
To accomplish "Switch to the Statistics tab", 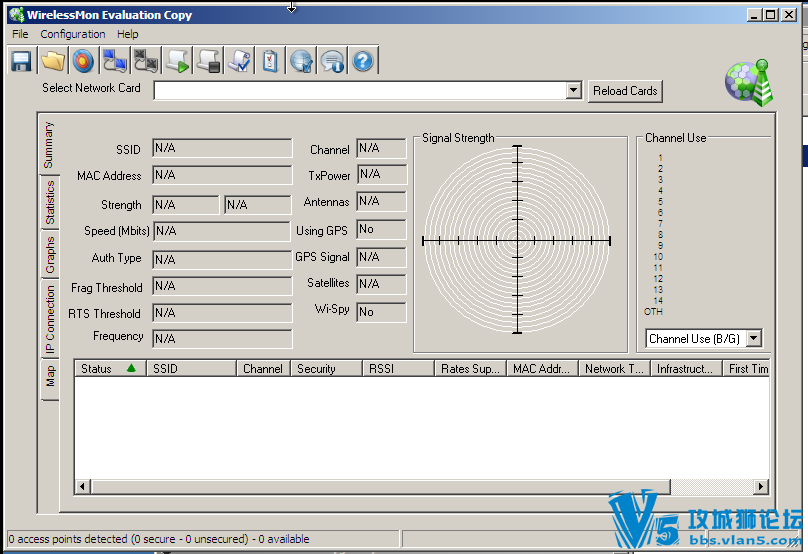I will click(49, 202).
